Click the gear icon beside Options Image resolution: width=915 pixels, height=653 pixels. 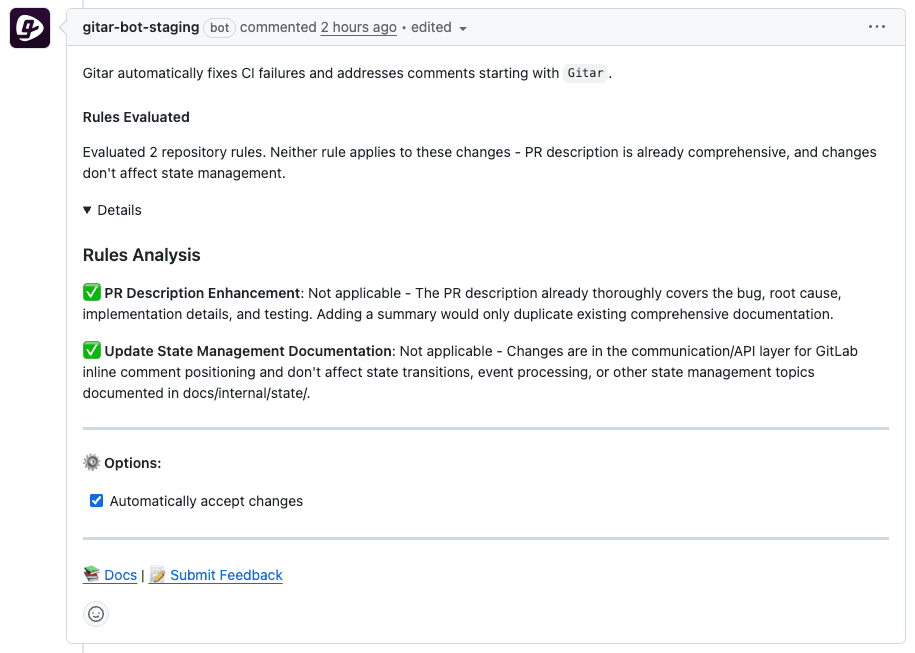92,463
